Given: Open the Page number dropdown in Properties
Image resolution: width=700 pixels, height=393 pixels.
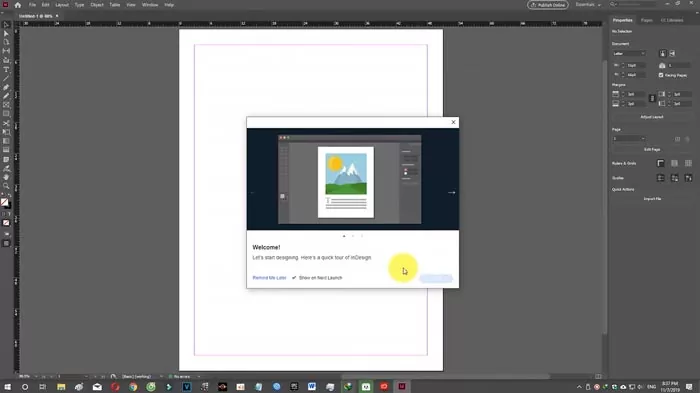Looking at the screenshot, I should coord(629,139).
